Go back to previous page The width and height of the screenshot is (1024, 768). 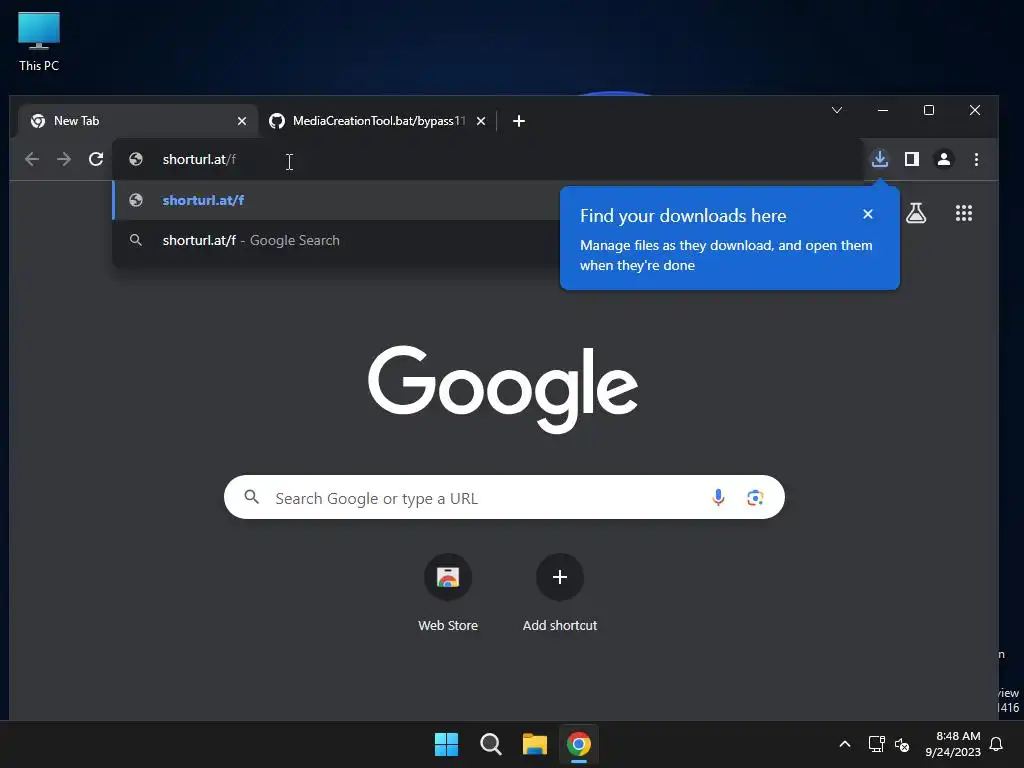pos(31,159)
